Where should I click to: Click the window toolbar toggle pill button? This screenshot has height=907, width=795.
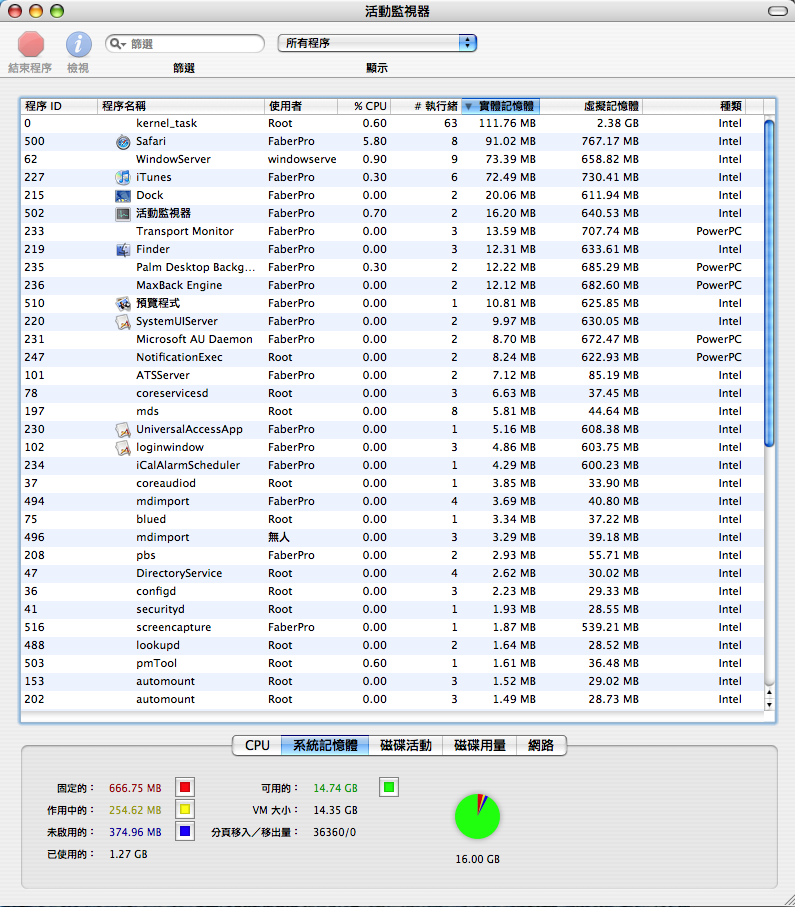pyautogui.click(x=777, y=11)
